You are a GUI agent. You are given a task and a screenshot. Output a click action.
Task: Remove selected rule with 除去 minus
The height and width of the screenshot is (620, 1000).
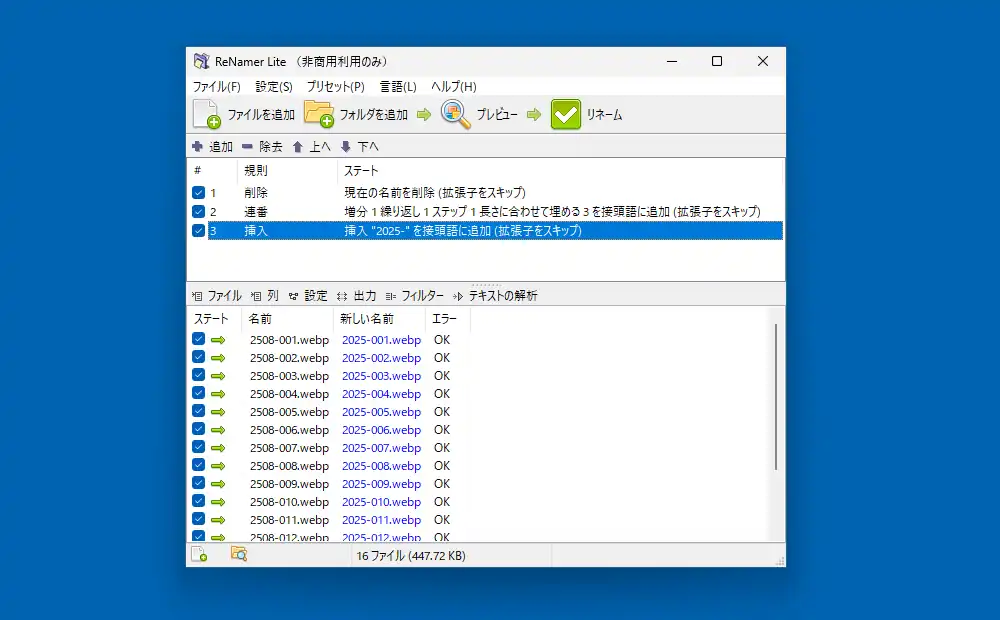click(x=248, y=146)
